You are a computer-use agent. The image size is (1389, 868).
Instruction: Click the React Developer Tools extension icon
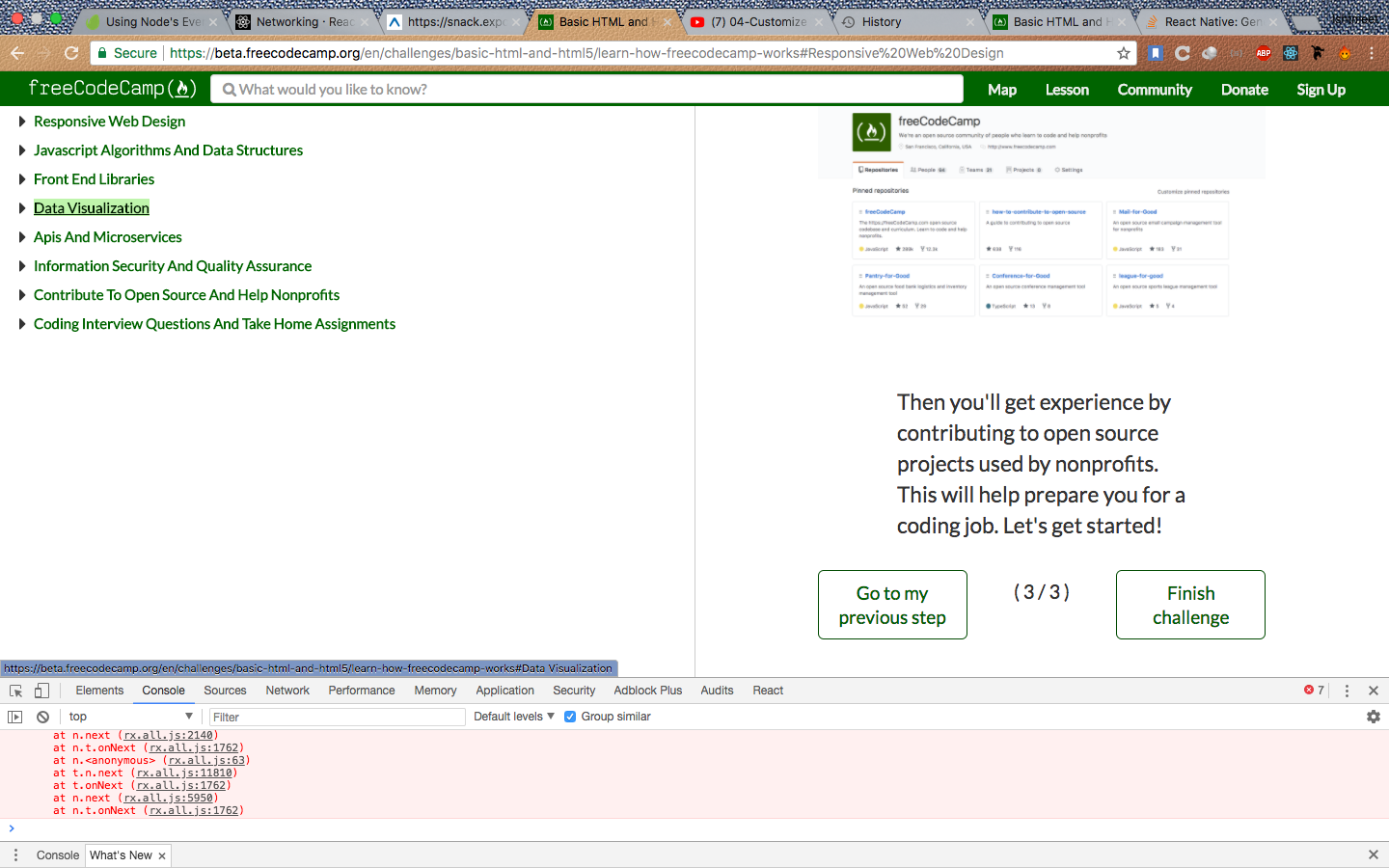tap(1291, 53)
